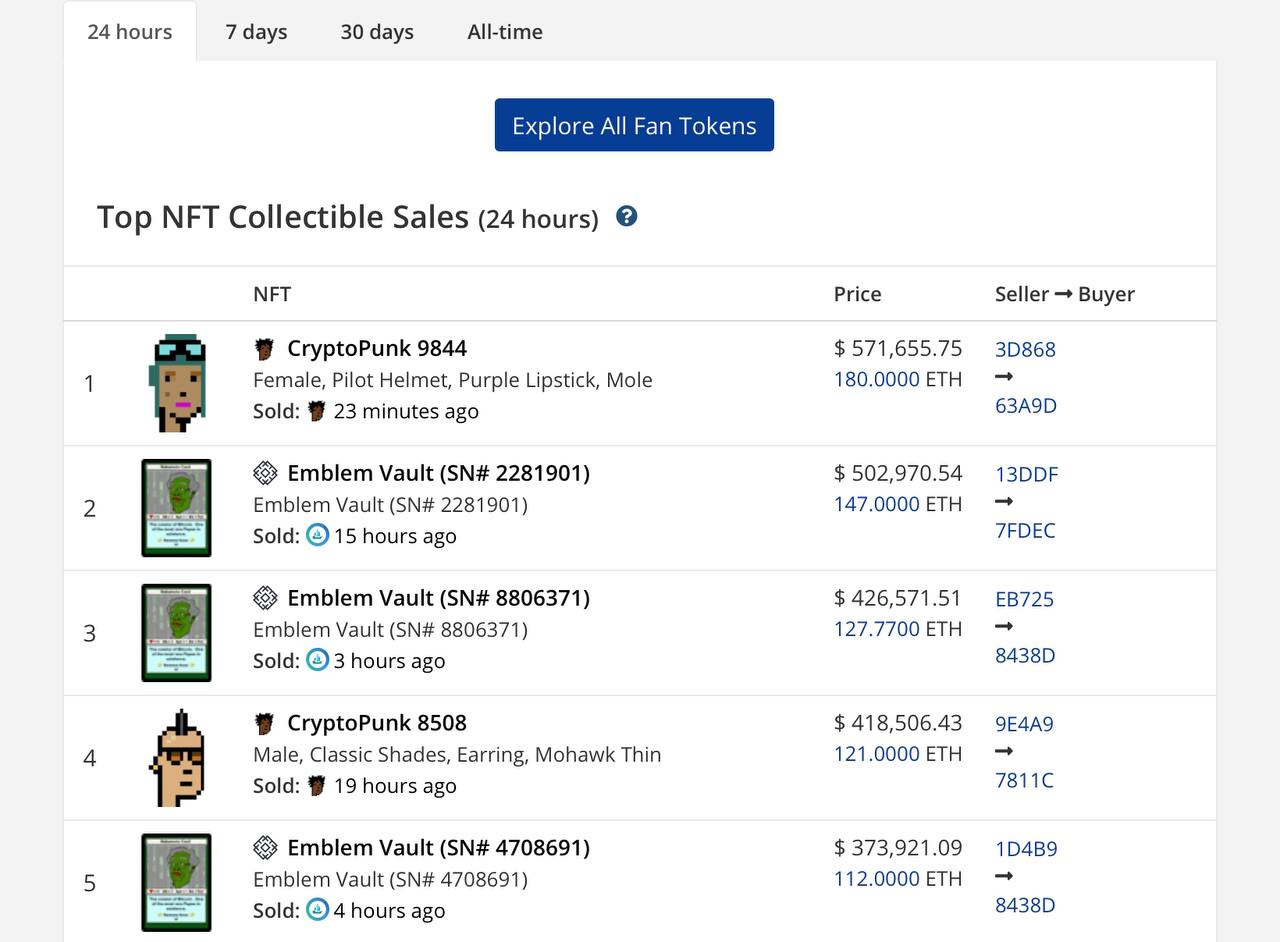Viewport: 1280px width, 942px height.
Task: Open the thumbnail for Emblem Vault SN# 4708691
Action: pyautogui.click(x=176, y=882)
